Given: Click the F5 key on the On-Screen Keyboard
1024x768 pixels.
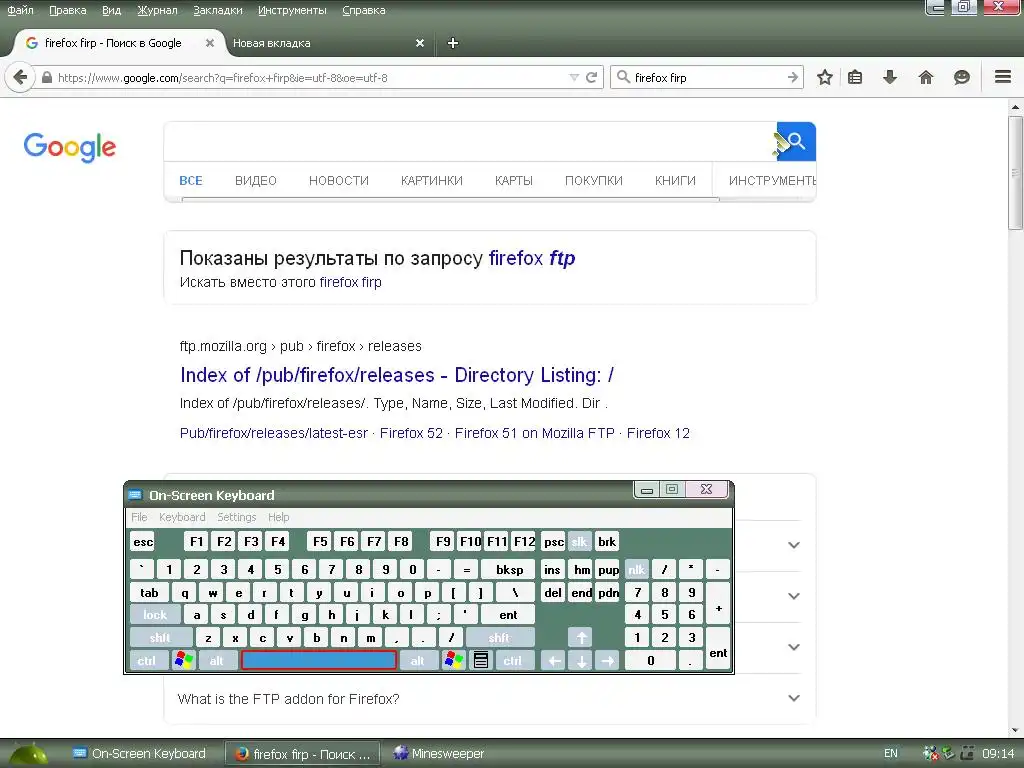Looking at the screenshot, I should click(x=320, y=541).
